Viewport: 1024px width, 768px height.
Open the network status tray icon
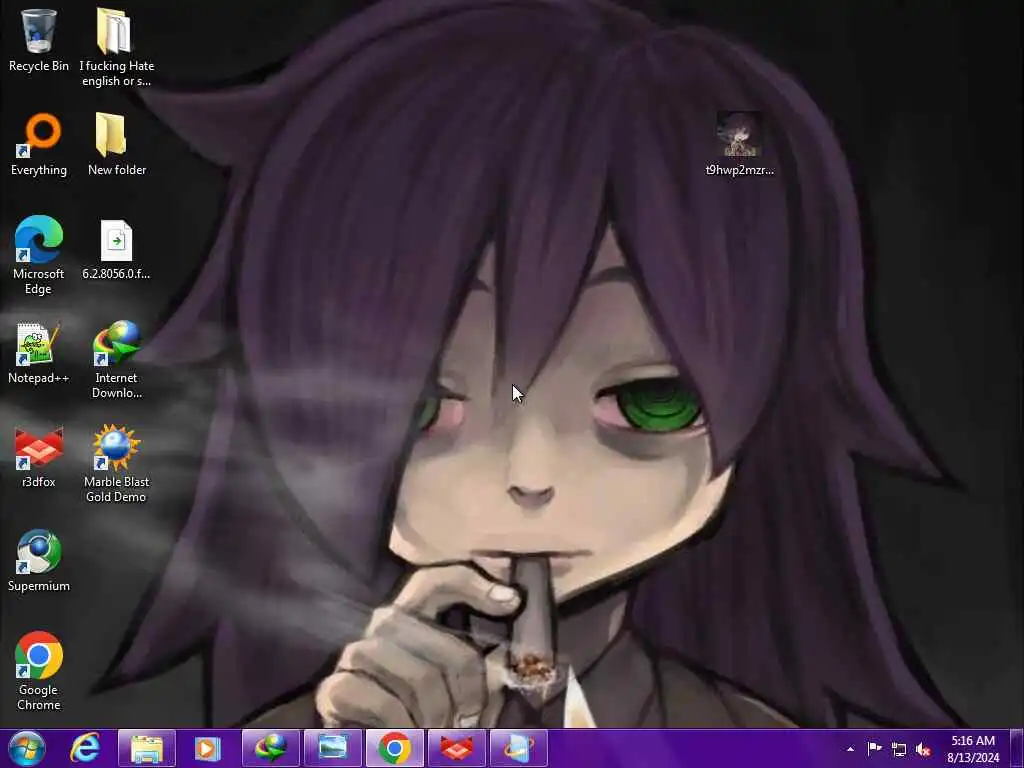(x=899, y=750)
